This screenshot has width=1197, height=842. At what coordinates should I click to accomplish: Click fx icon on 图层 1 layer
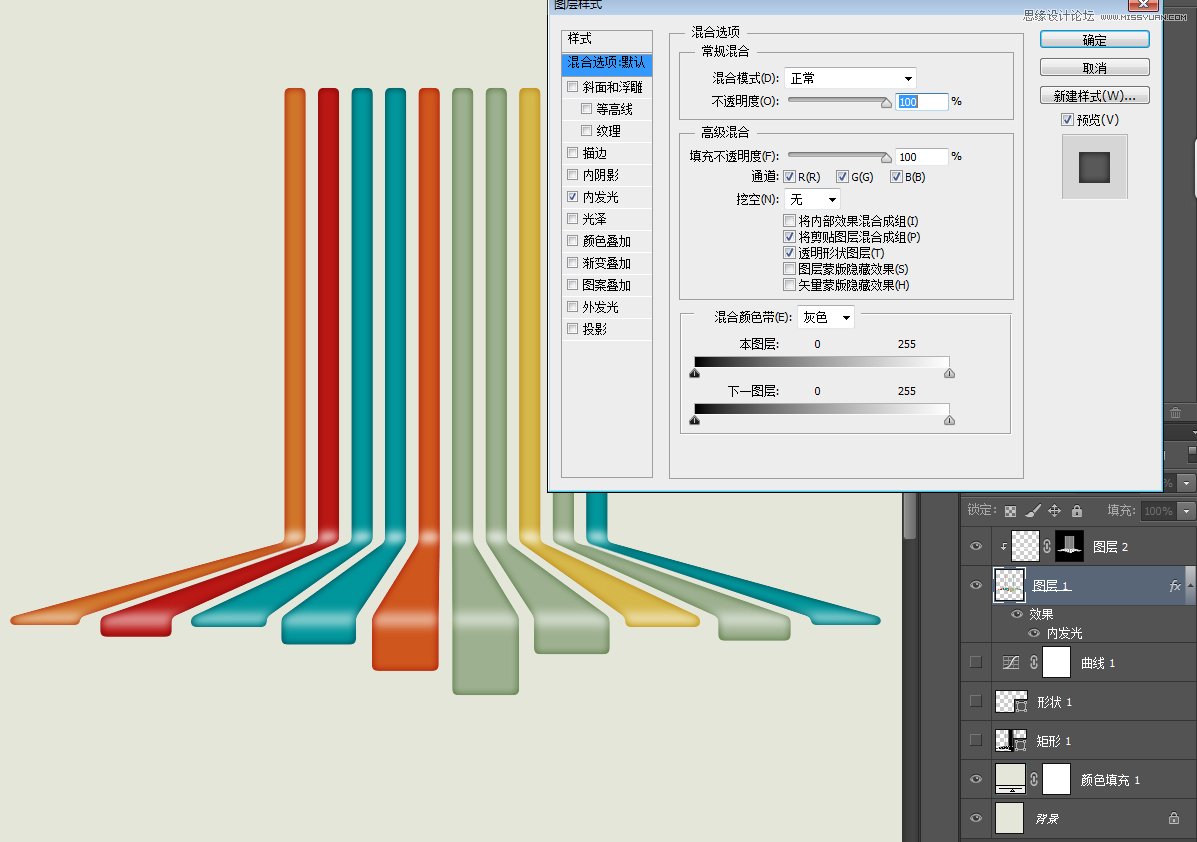[1175, 586]
